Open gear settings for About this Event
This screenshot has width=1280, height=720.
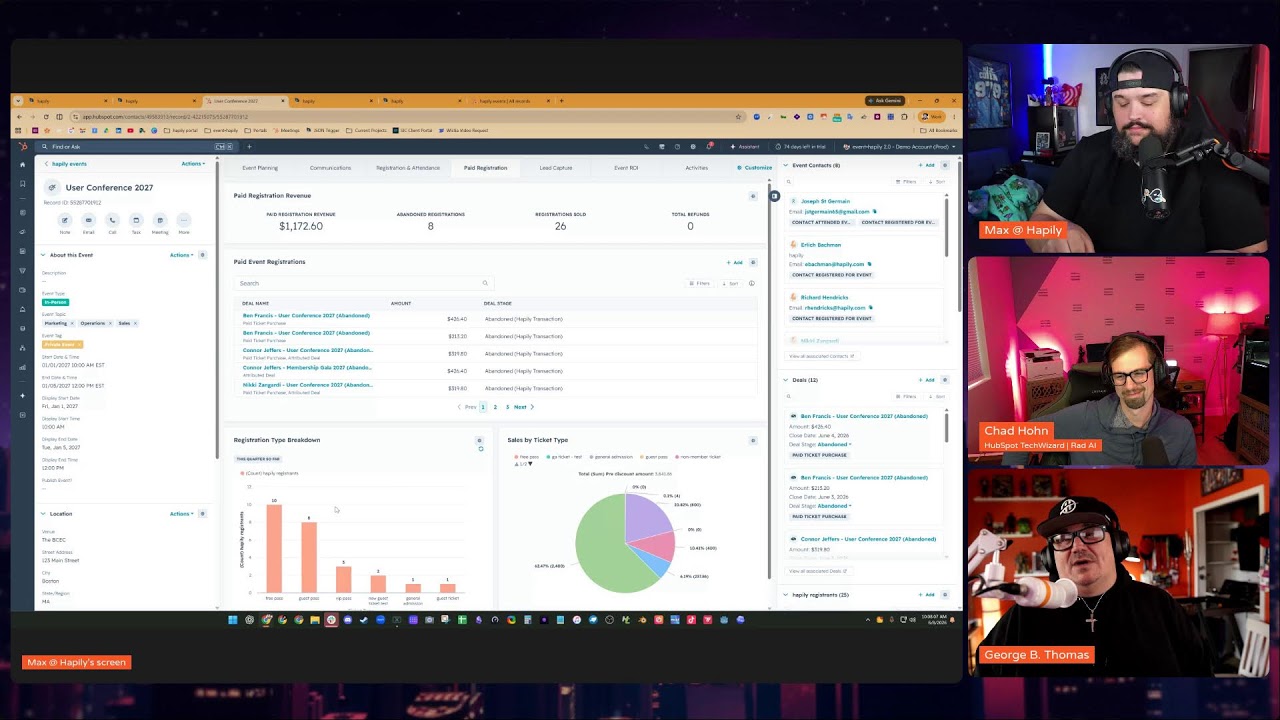(x=202, y=255)
